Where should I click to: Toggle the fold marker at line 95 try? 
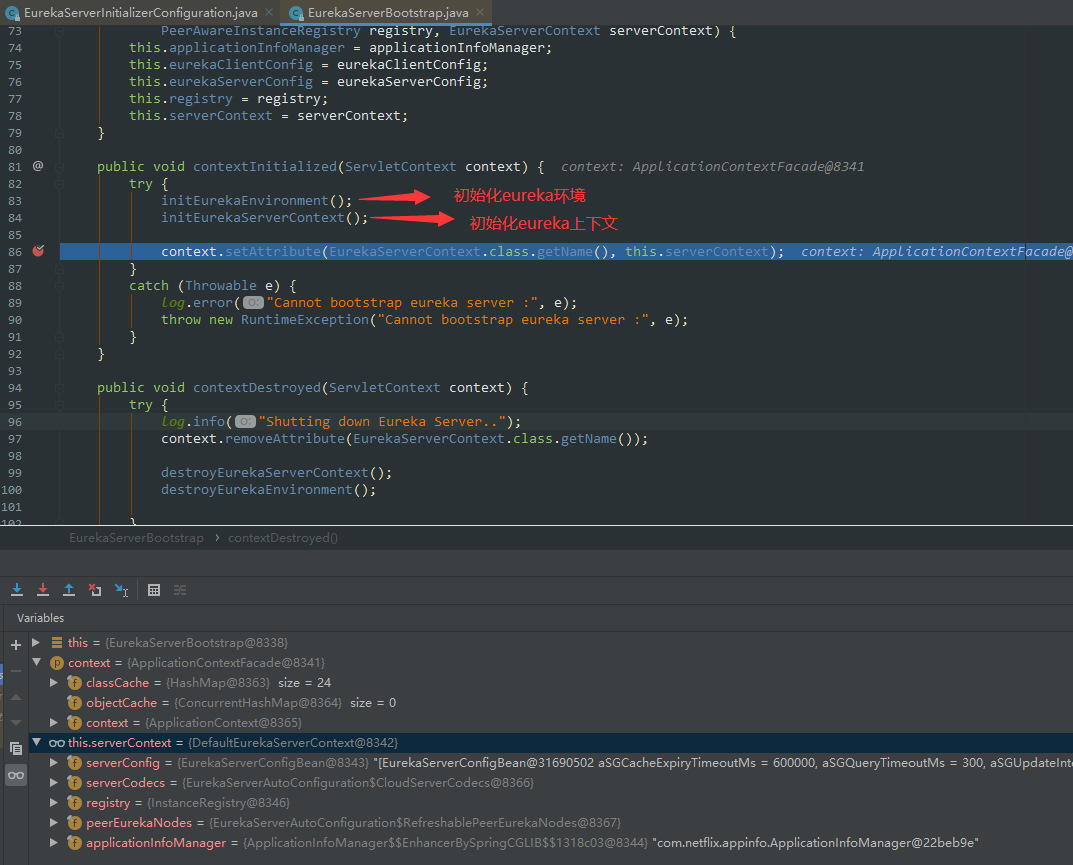point(60,404)
